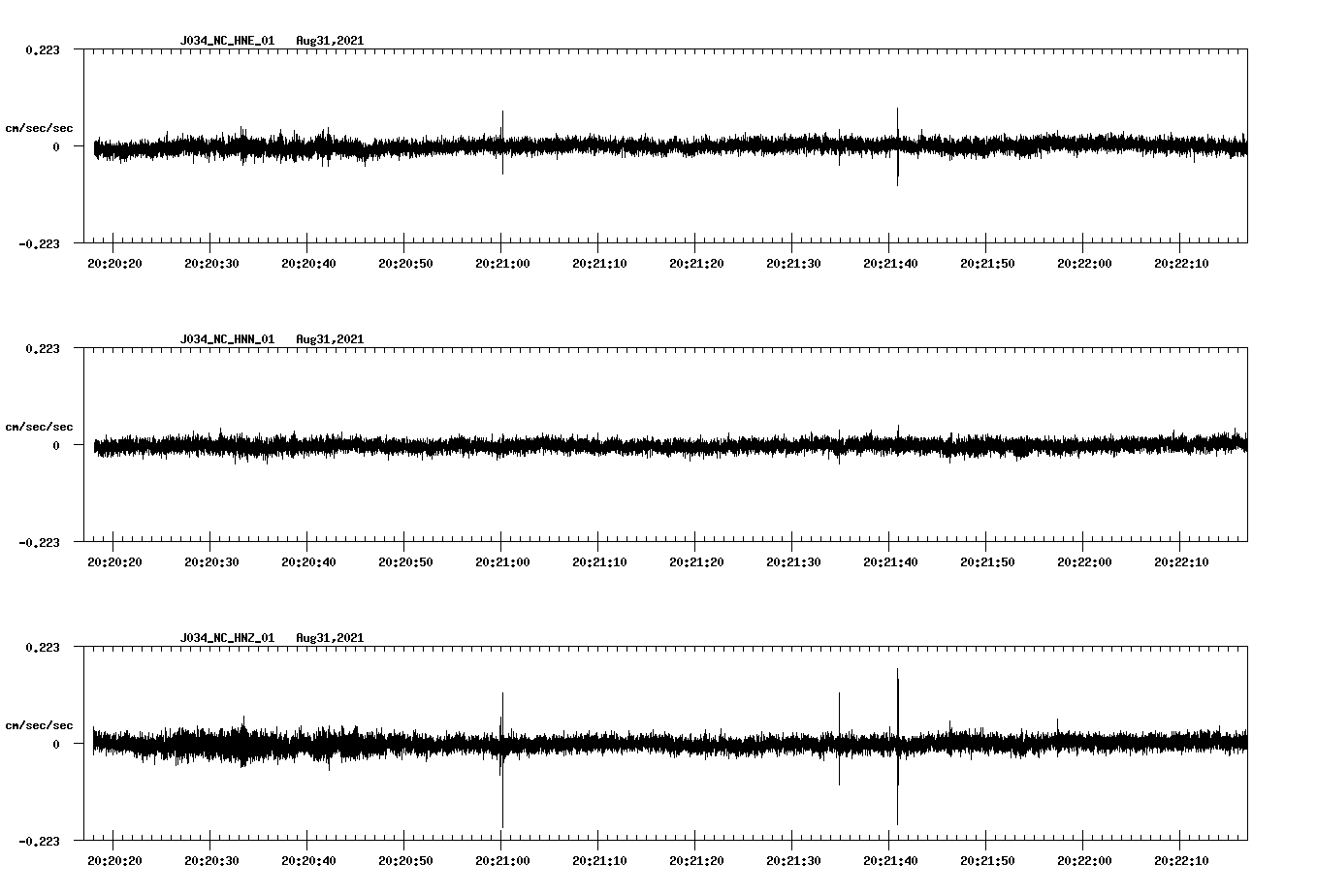Click the 20:21:50 time label under the HNN plot
The image size is (1317, 896).
coord(987,561)
